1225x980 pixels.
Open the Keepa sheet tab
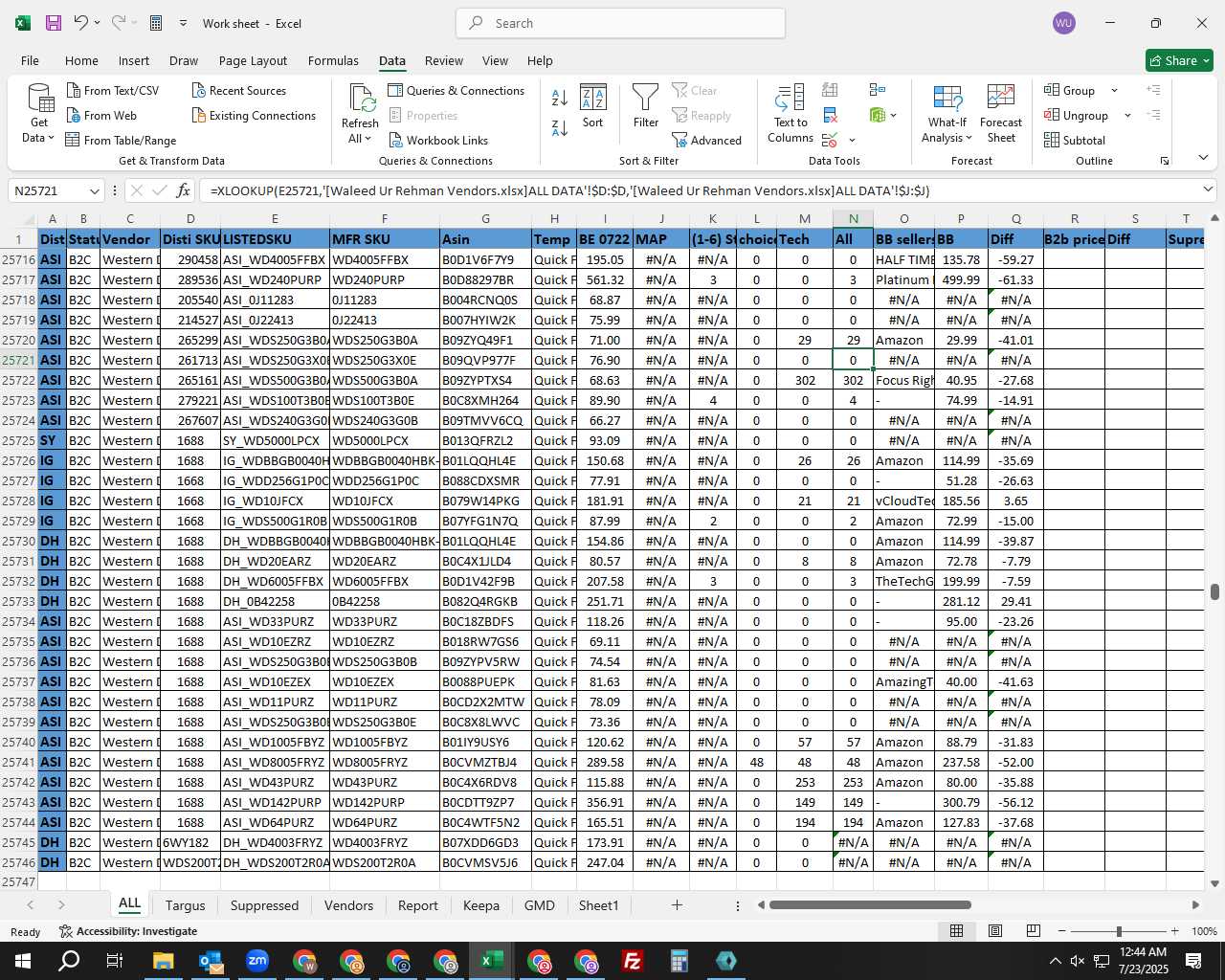[480, 905]
